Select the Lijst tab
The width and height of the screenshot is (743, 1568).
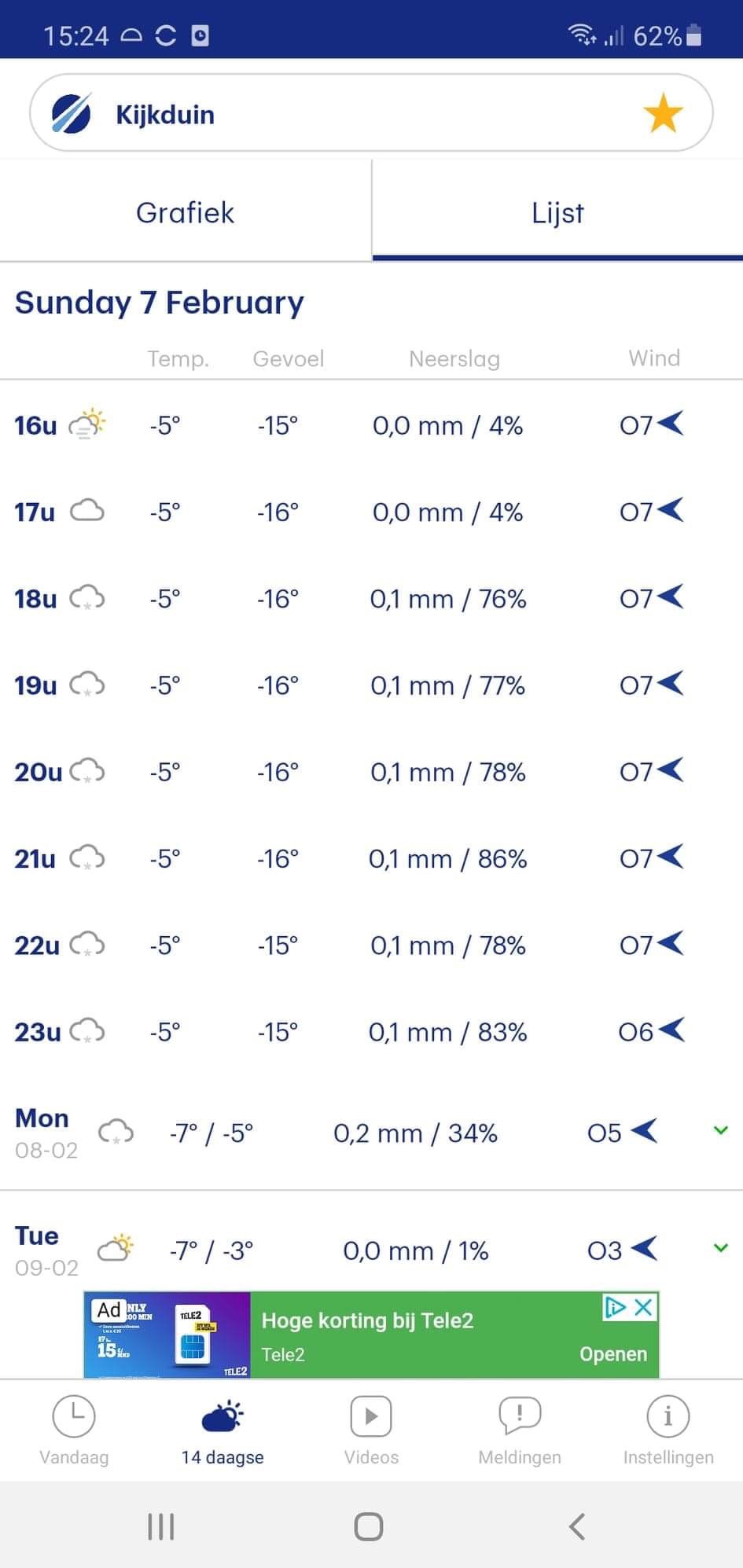click(557, 212)
